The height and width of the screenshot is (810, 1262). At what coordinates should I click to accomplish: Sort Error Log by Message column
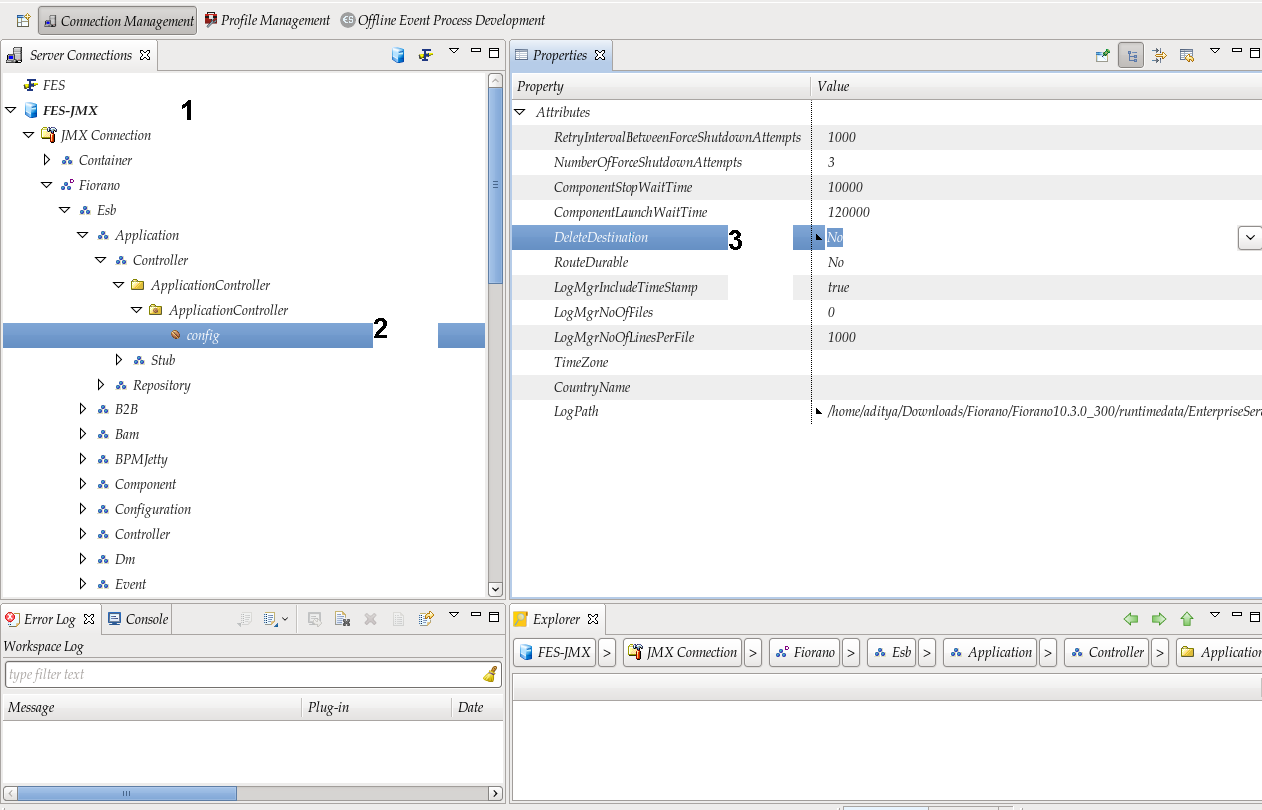(x=152, y=707)
